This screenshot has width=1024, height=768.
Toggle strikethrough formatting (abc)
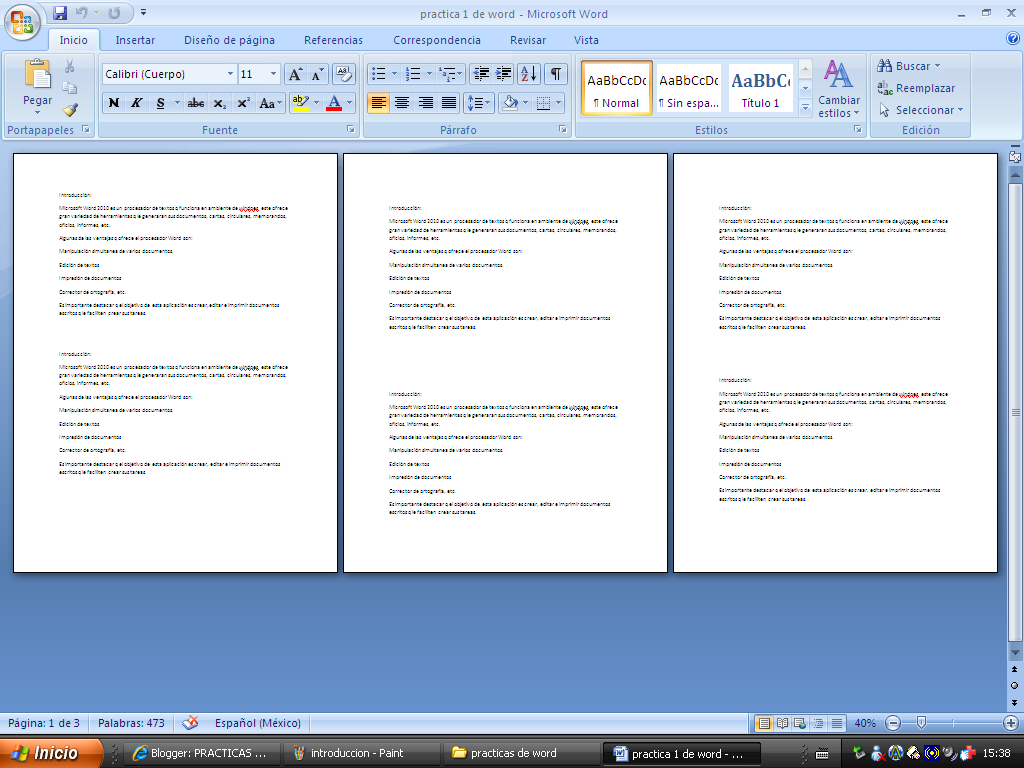[x=195, y=103]
